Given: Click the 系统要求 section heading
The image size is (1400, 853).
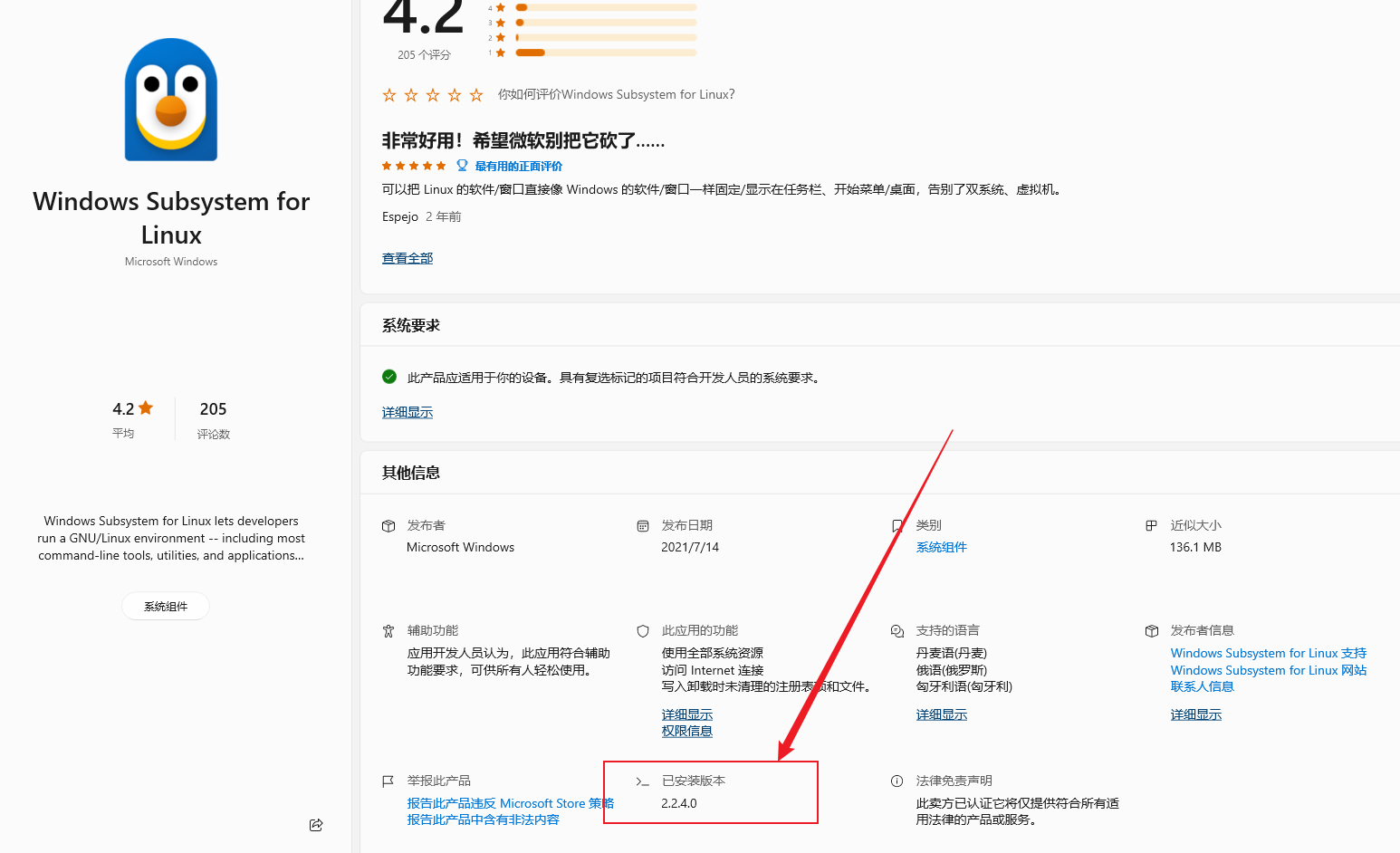Looking at the screenshot, I should [411, 326].
